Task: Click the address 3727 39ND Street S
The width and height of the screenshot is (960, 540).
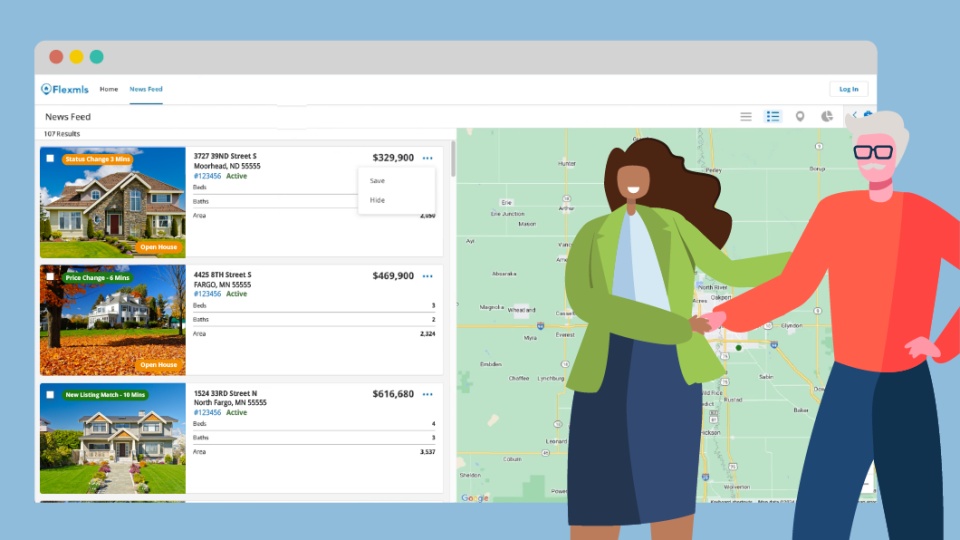Action: pos(225,157)
